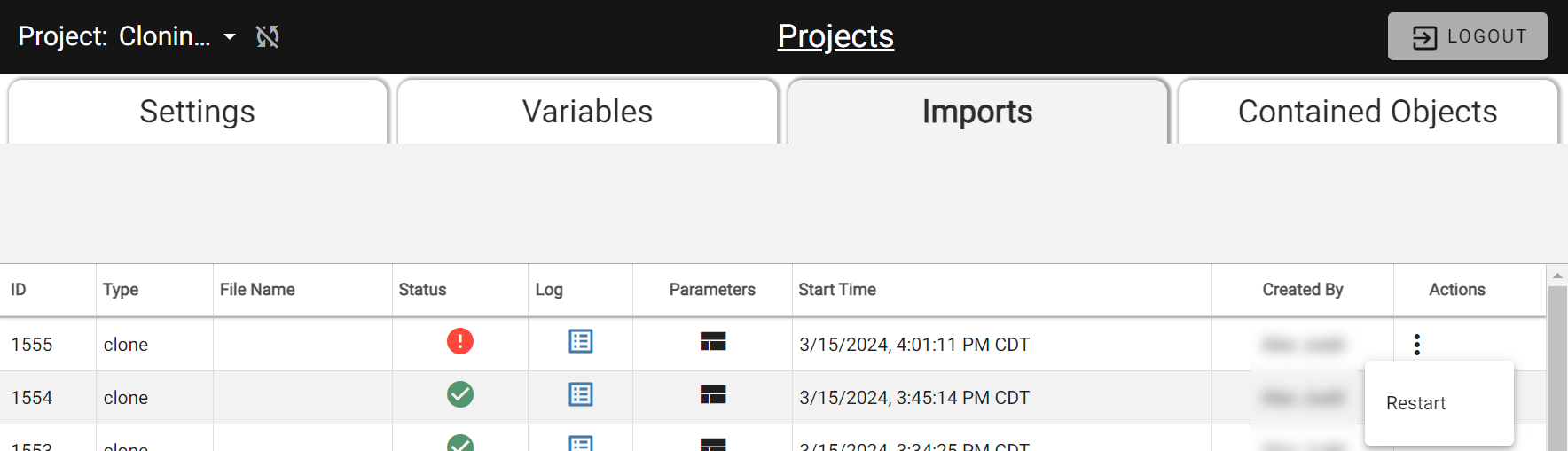Open the three-dot actions menu for row 1555
This screenshot has height=451, width=1568.
(x=1417, y=345)
